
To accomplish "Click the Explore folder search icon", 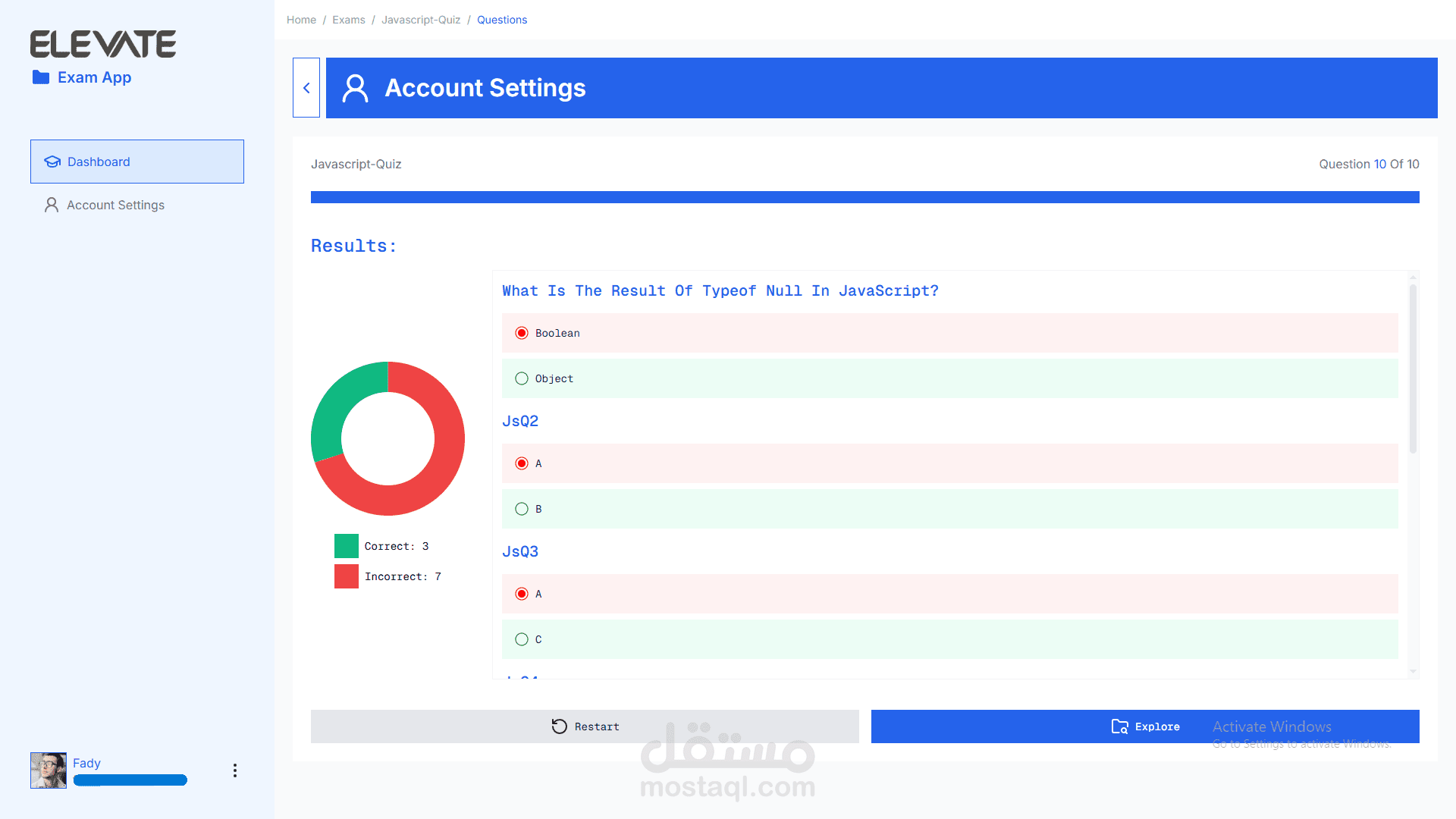I will (1119, 726).
